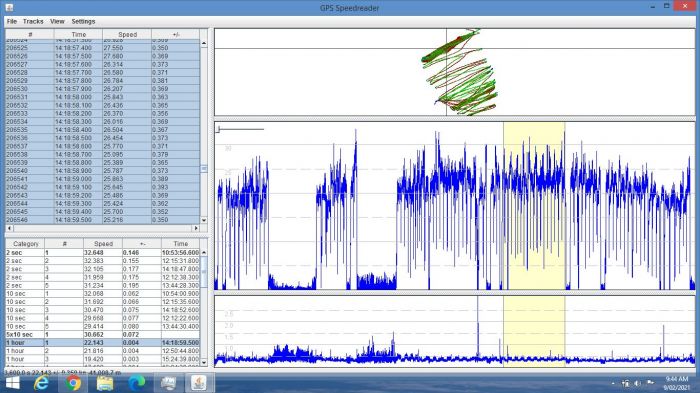Click right arrow of horizontal data scrollbar
Image resolution: width=700 pixels, height=393 pixels.
196,228
